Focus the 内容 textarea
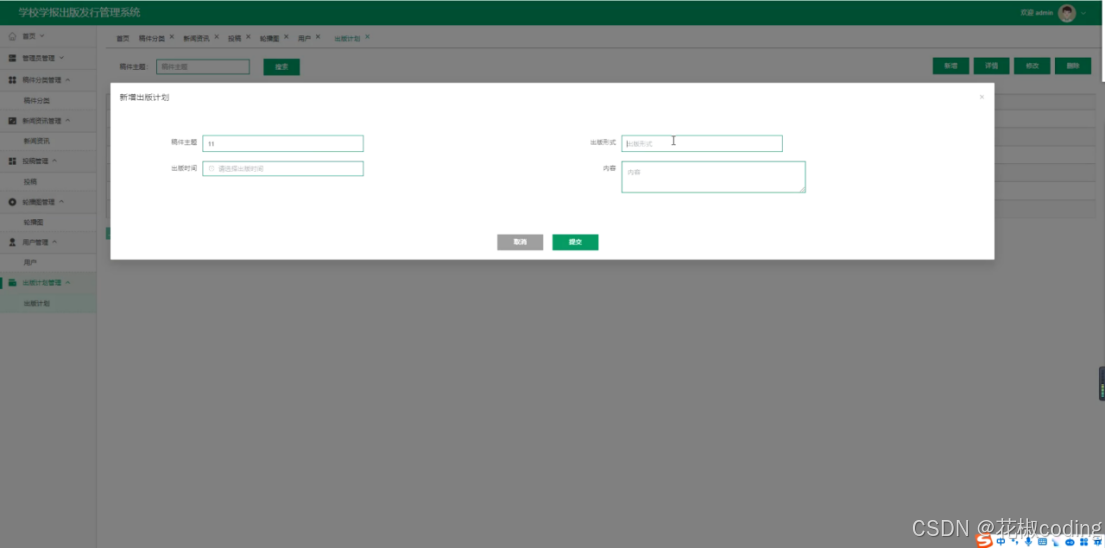This screenshot has height=549, width=1106. [x=713, y=176]
